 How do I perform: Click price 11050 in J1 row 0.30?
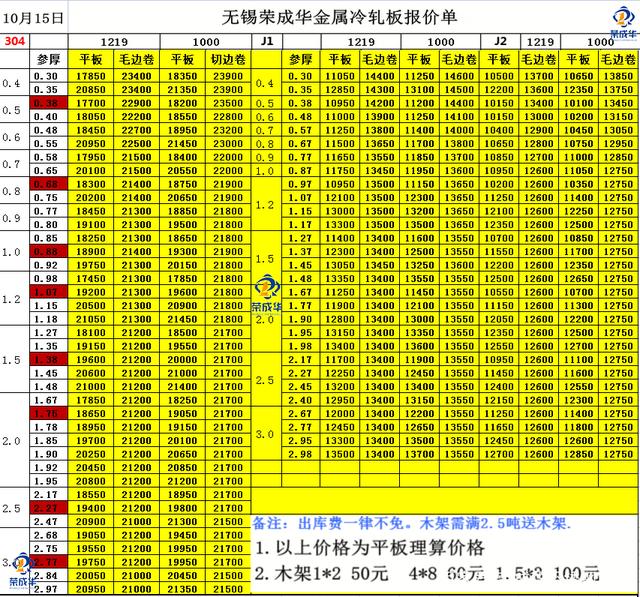coord(340,76)
